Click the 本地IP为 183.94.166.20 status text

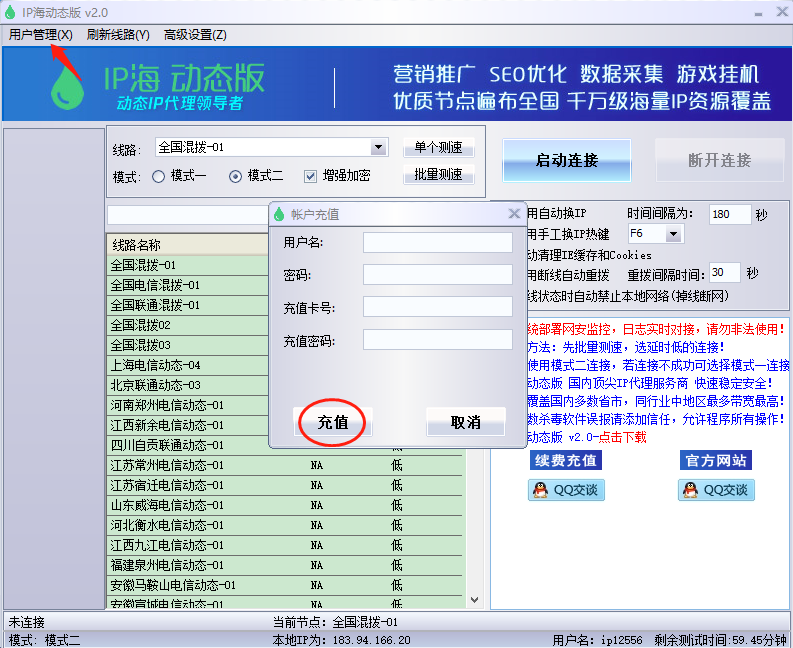click(341, 640)
